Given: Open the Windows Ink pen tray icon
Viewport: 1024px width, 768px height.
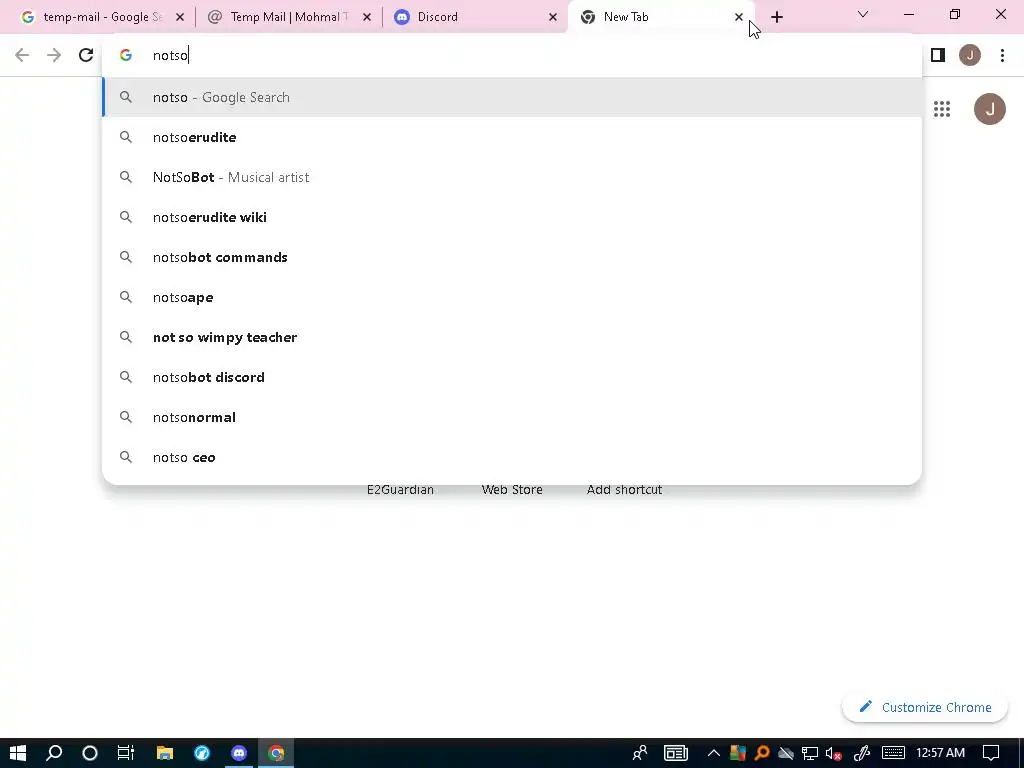Looking at the screenshot, I should [x=862, y=753].
